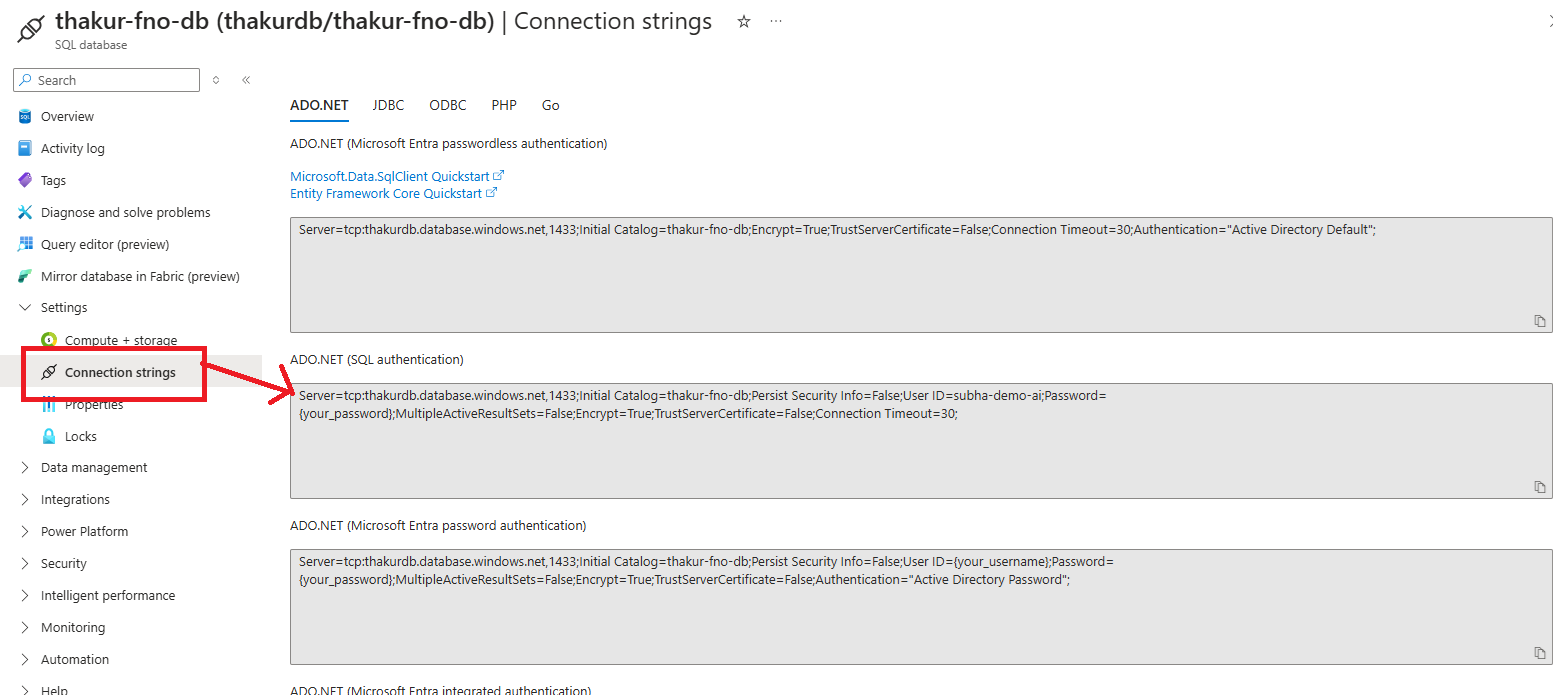
Task: Collapse the Settings section
Action: 25,308
